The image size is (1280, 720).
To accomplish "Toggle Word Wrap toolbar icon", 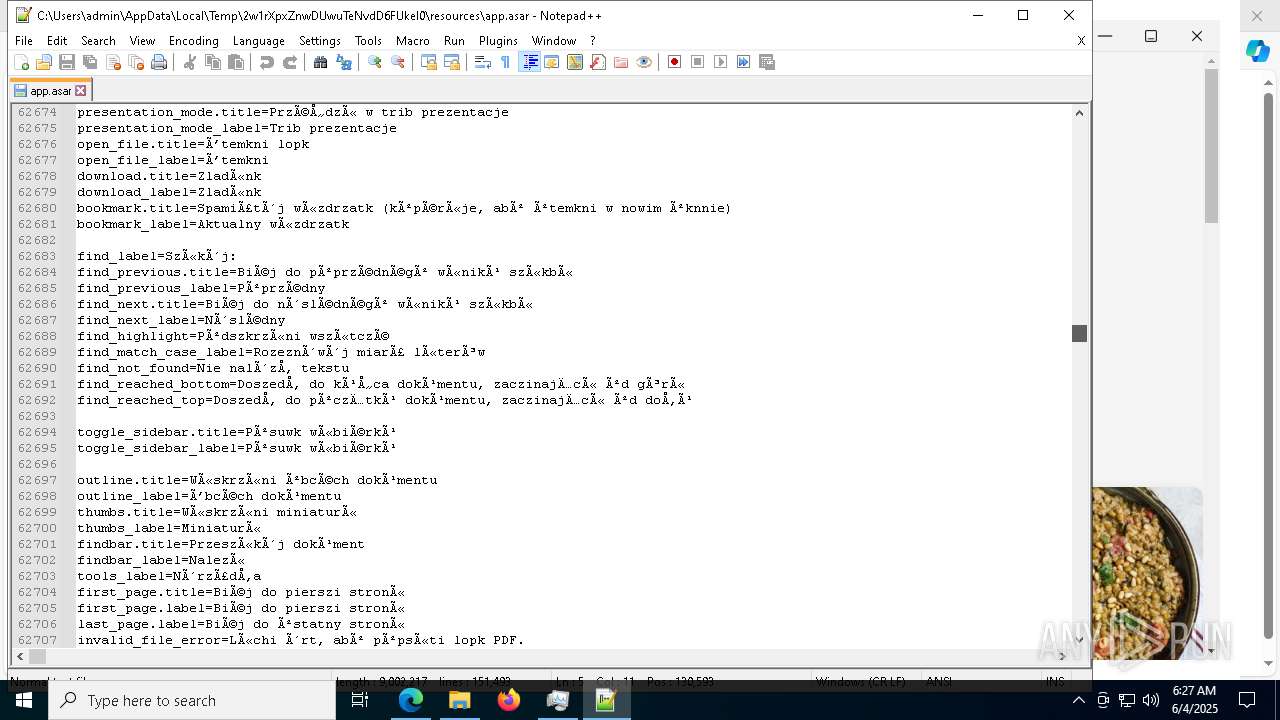I will pyautogui.click(x=483, y=62).
